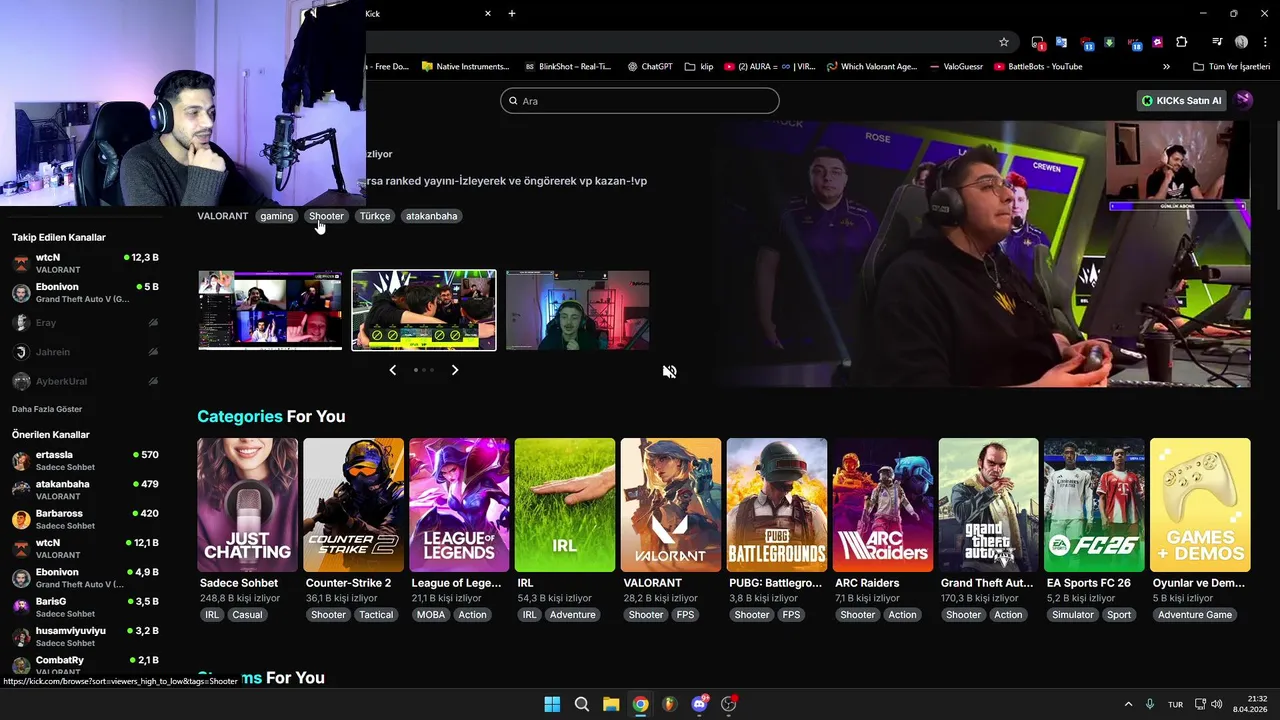
Task: Open the media controls music-note icon
Action: pos(1217,42)
